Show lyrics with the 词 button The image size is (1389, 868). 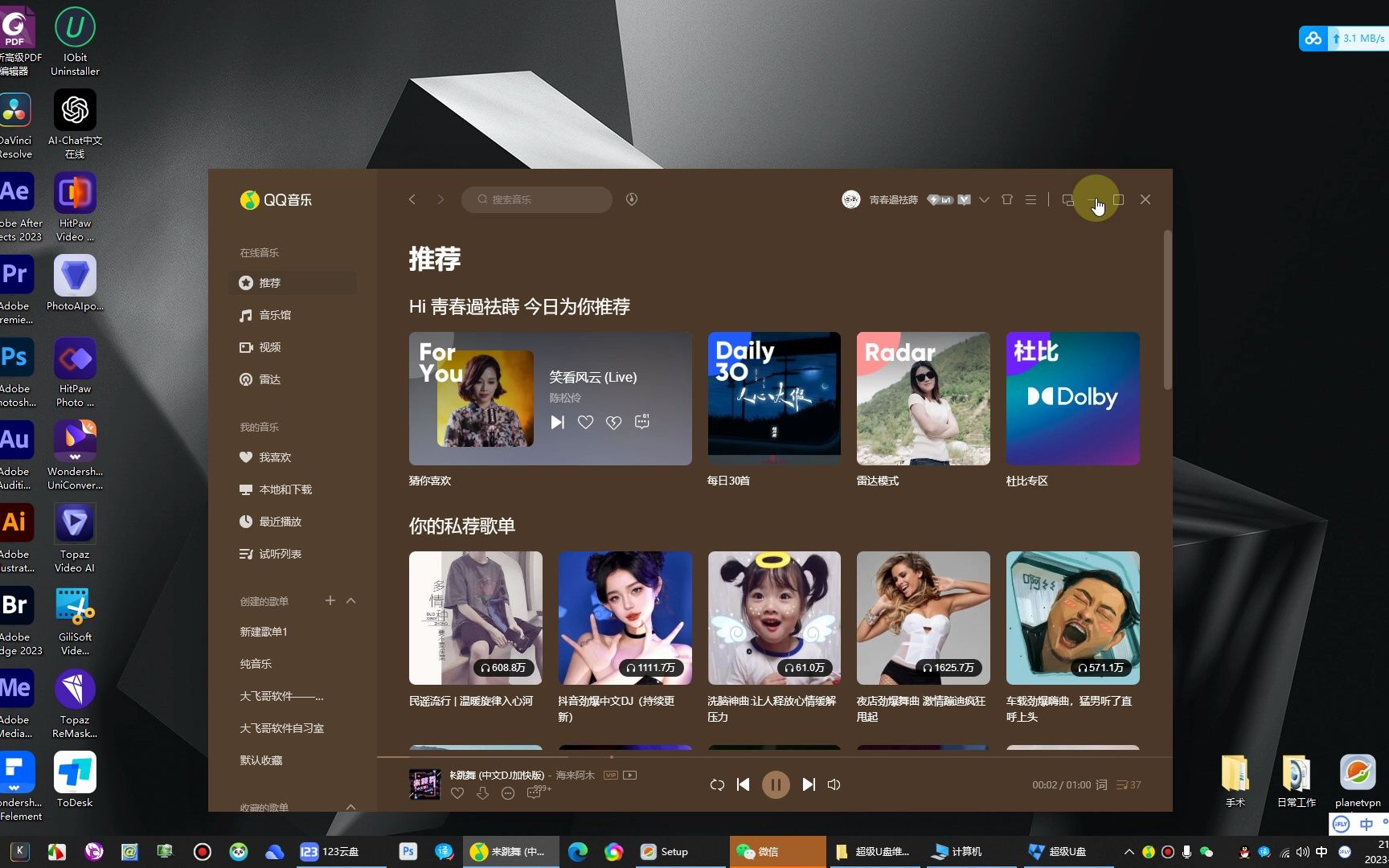coord(1102,784)
